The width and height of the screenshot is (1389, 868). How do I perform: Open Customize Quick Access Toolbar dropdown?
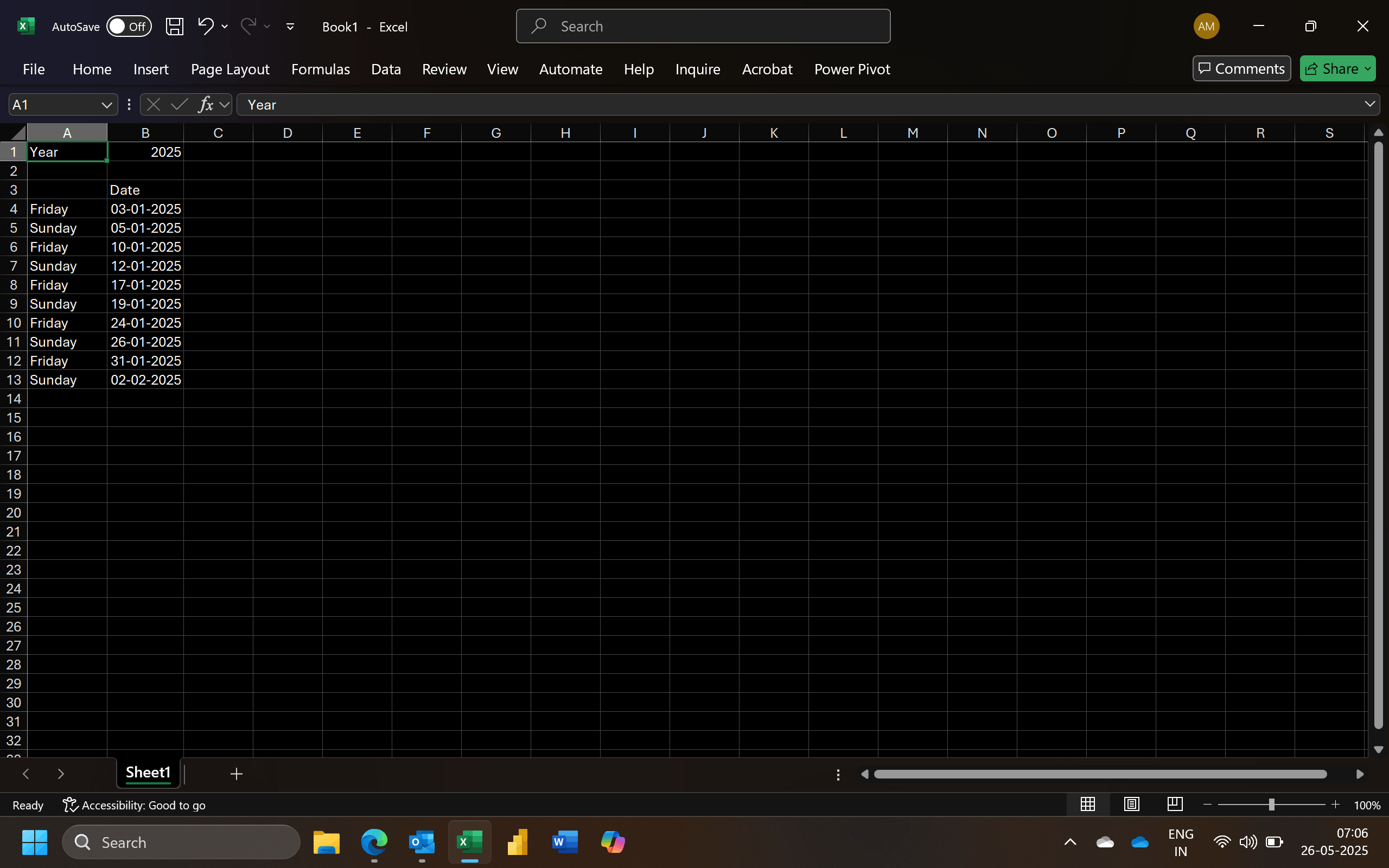[290, 27]
